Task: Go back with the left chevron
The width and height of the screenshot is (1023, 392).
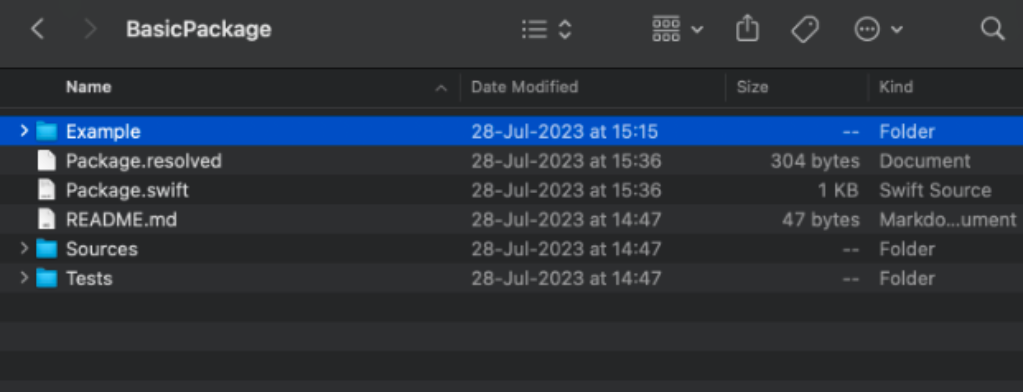Action: point(38,29)
